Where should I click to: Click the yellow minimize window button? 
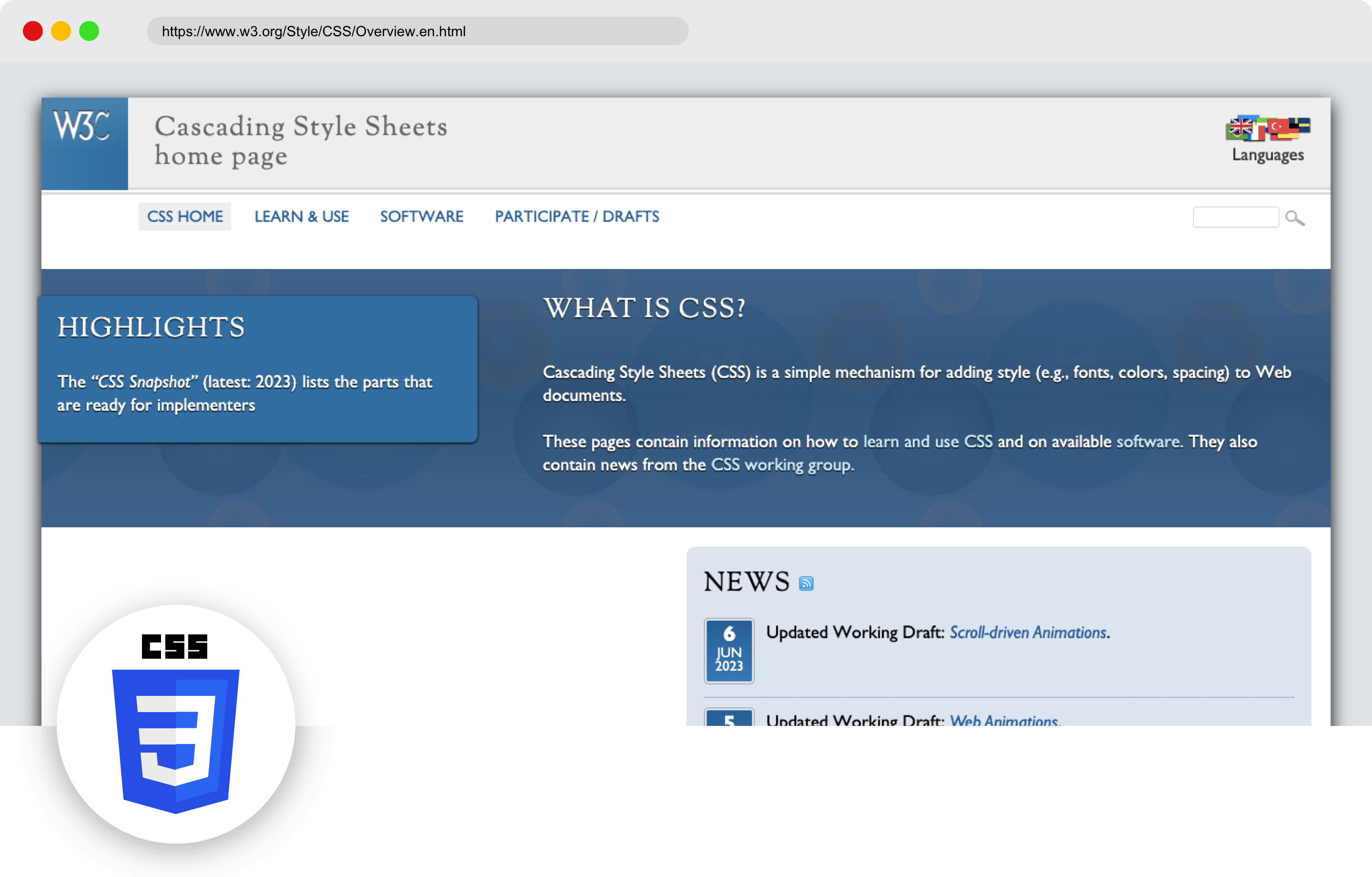coord(61,31)
